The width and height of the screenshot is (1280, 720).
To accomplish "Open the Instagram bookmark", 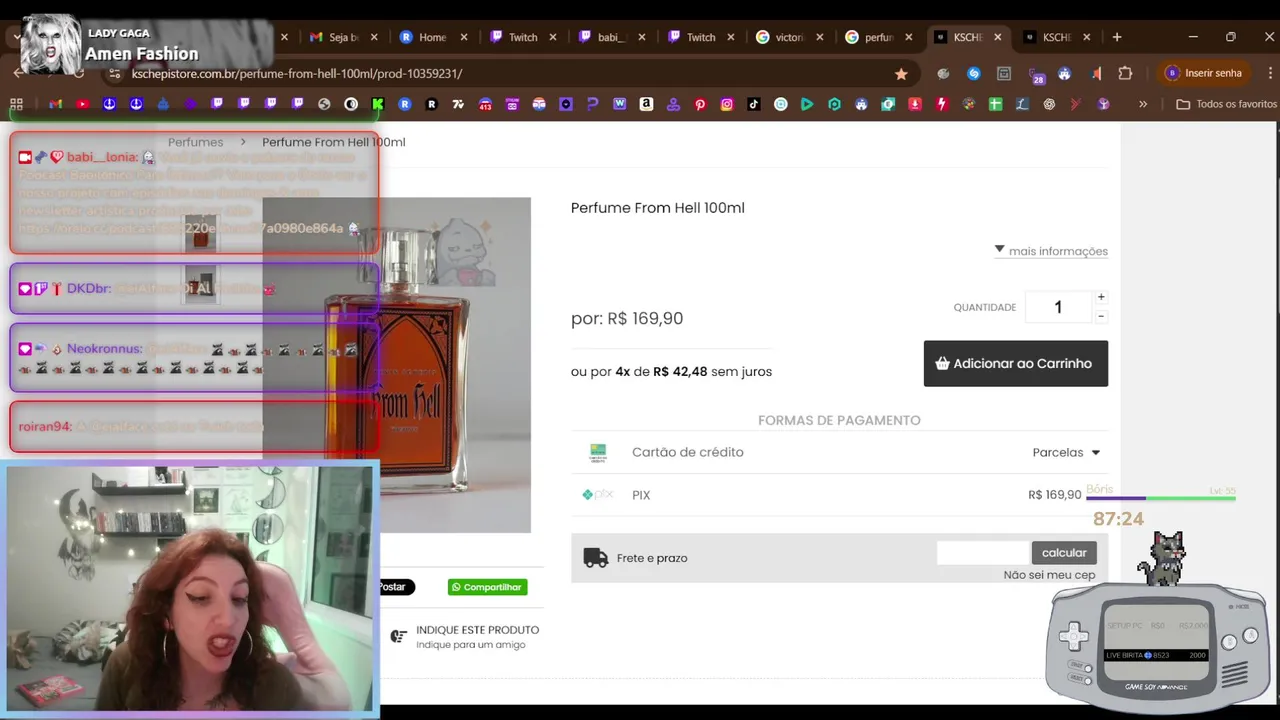I will tap(727, 104).
